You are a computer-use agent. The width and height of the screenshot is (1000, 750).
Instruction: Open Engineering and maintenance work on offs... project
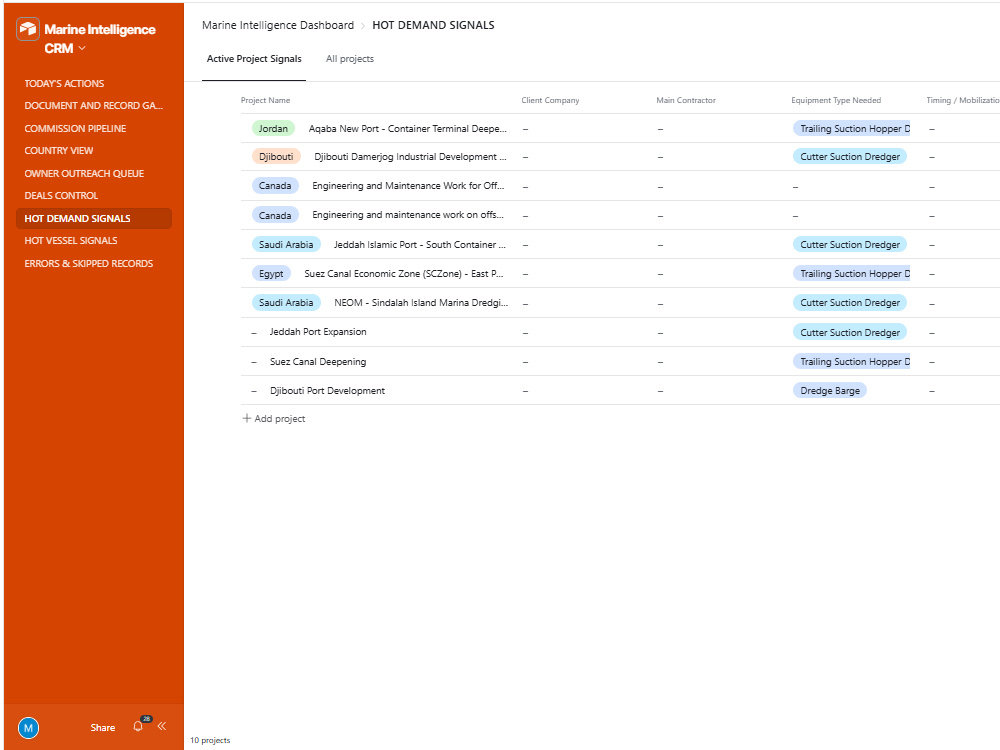408,215
